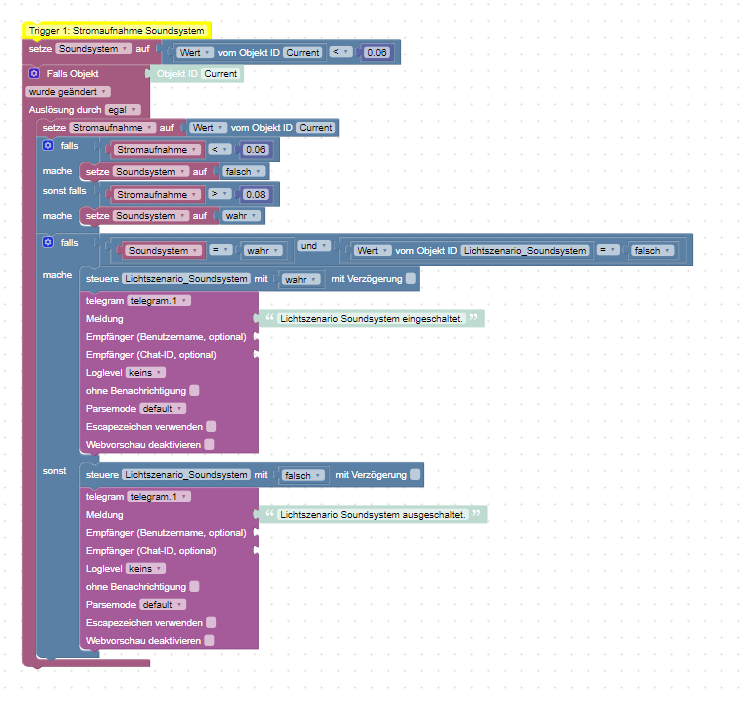Enable 'Escapezeichen verwenden' in the eingeschaltet telegram block

(x=211, y=427)
